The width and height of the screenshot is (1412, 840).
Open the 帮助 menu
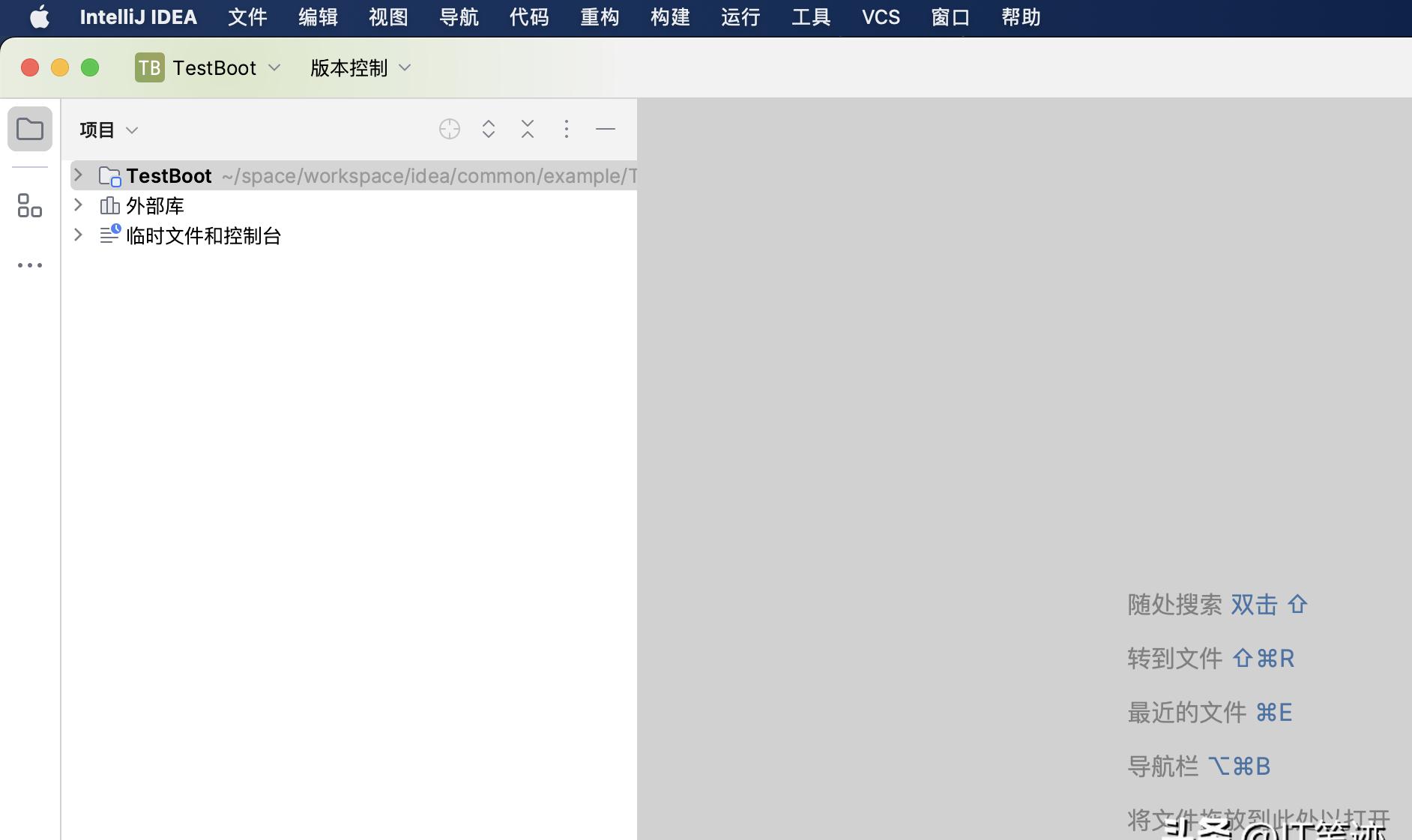(x=1021, y=17)
